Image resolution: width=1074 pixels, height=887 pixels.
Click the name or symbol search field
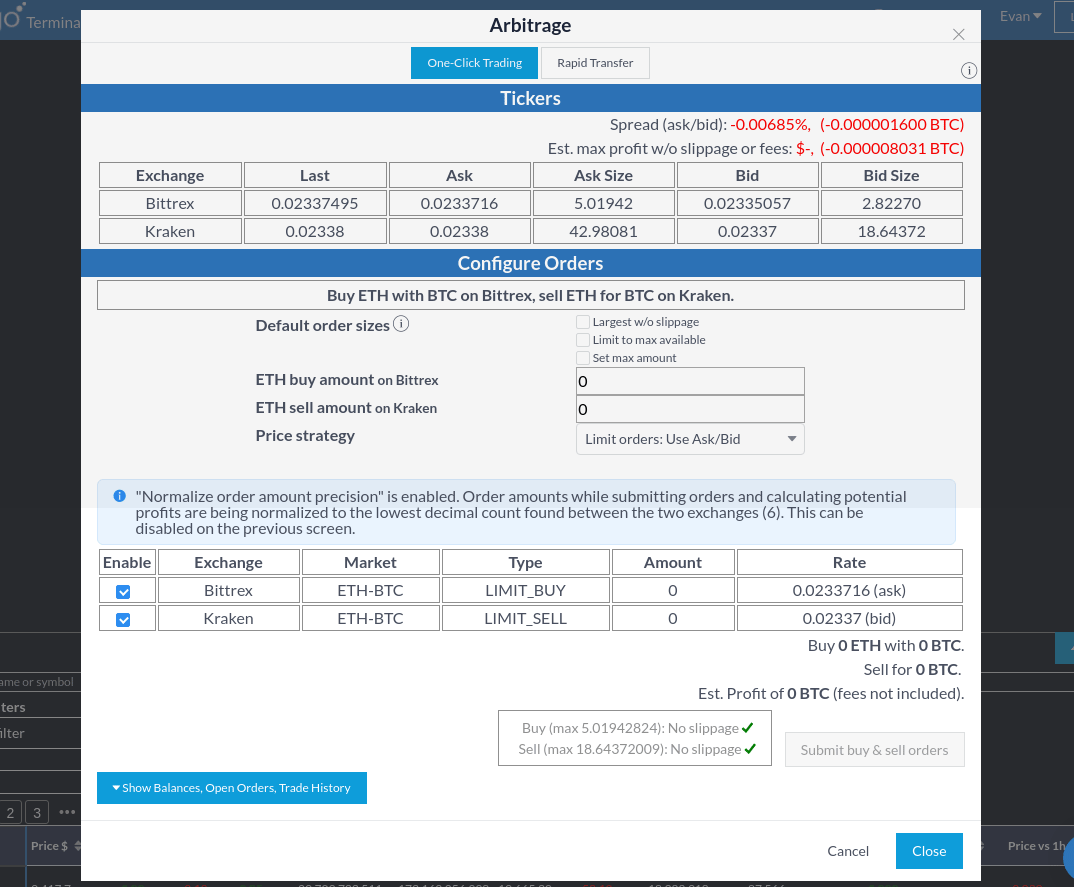(x=40, y=682)
